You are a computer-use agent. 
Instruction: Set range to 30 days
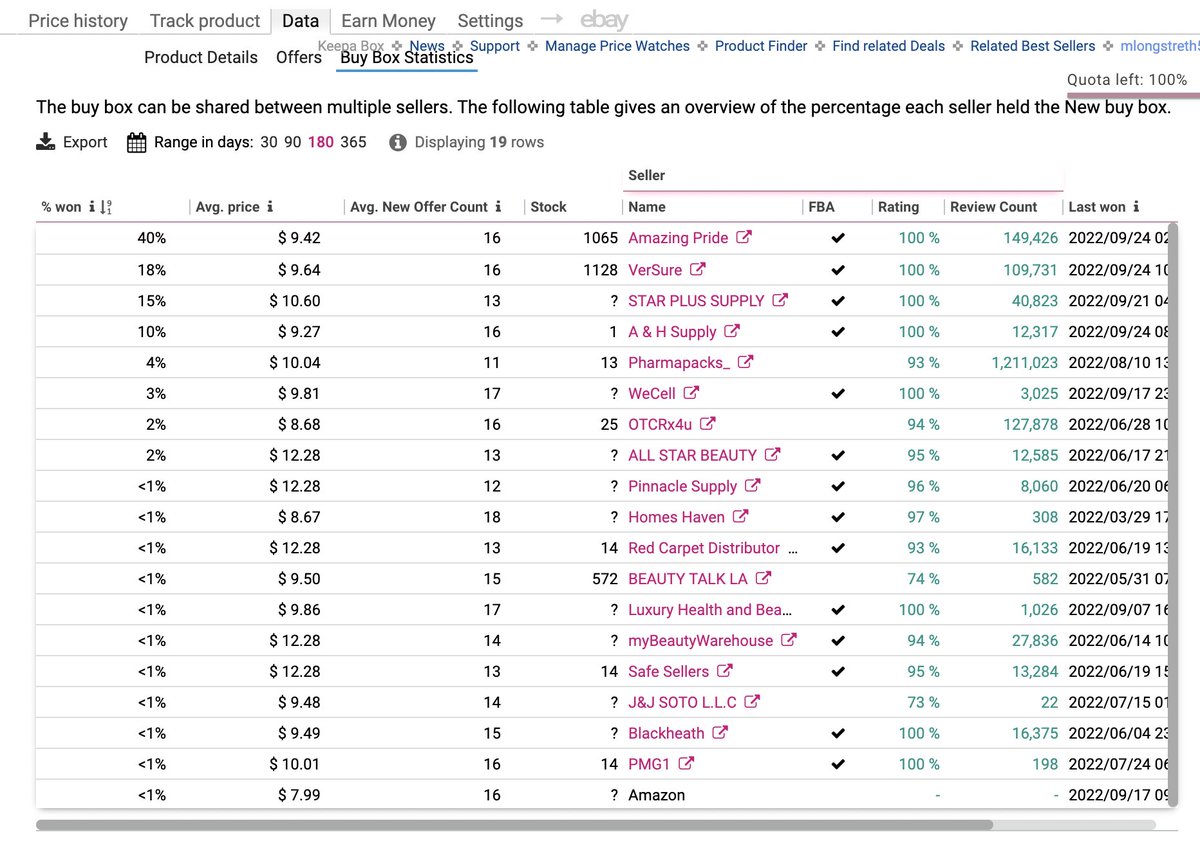point(269,142)
